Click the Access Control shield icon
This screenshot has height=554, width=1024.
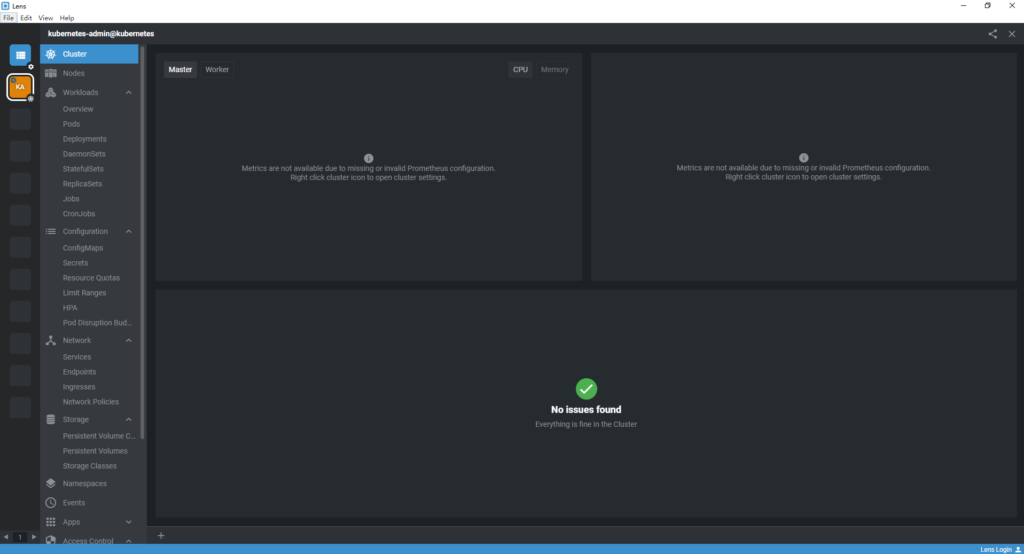pos(51,540)
